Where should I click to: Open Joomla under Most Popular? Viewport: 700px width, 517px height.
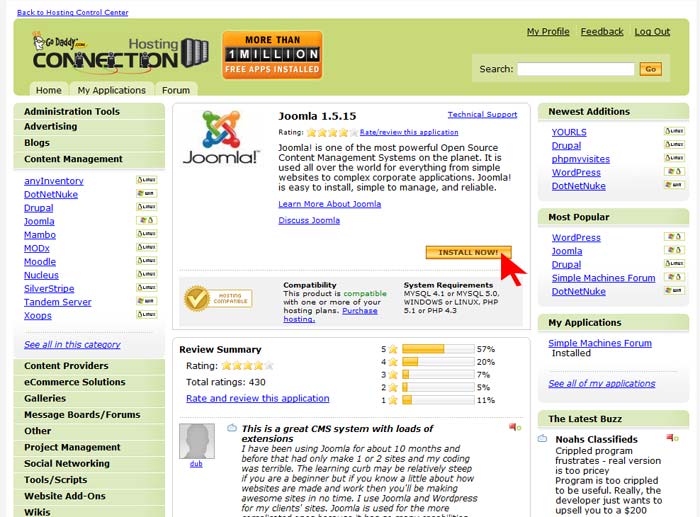point(567,251)
